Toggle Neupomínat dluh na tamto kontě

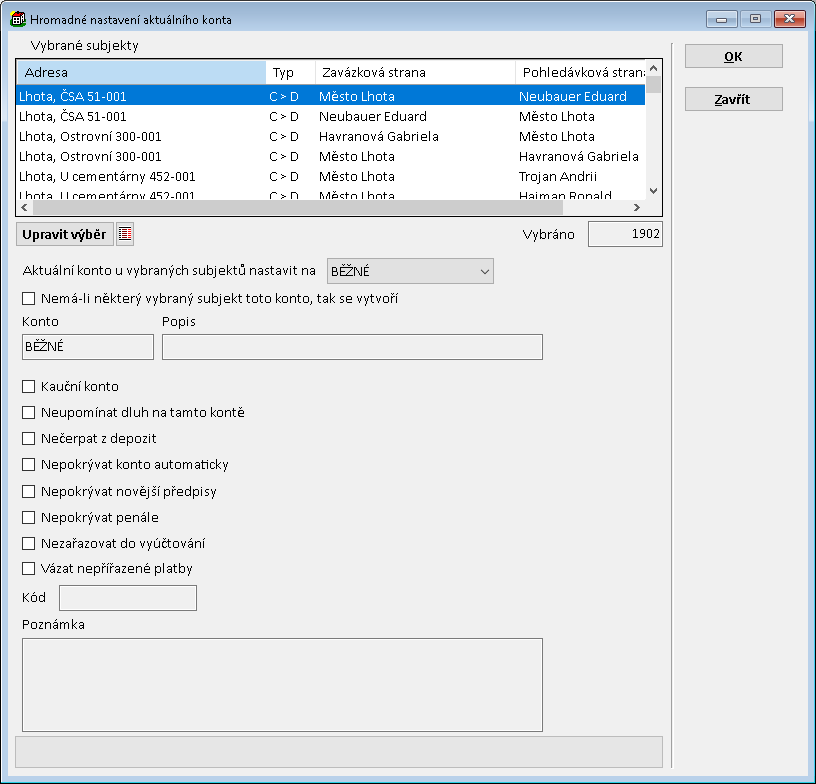(x=28, y=413)
